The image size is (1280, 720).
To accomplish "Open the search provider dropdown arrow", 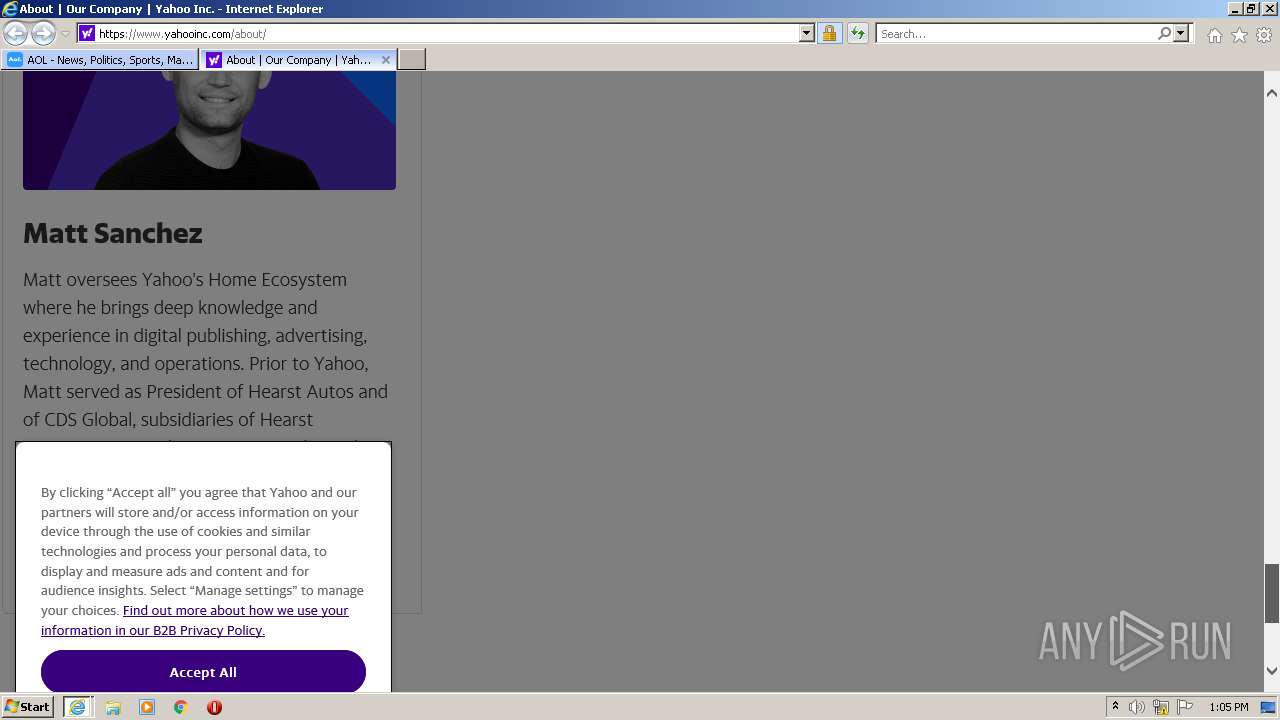I will (x=1181, y=33).
